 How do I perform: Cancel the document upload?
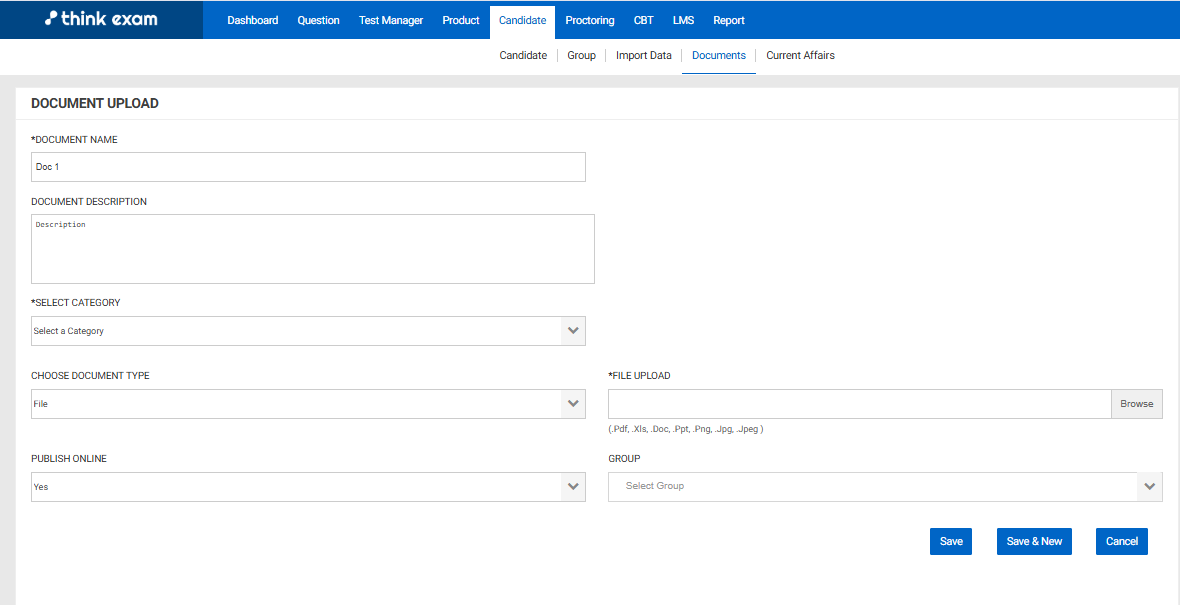coord(1121,541)
